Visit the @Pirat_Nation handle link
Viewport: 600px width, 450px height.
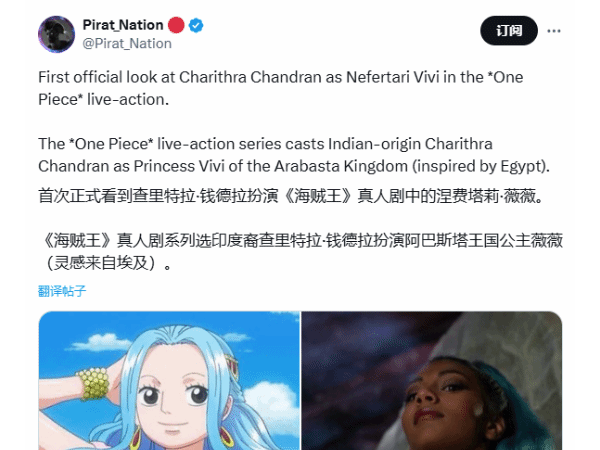click(x=127, y=44)
